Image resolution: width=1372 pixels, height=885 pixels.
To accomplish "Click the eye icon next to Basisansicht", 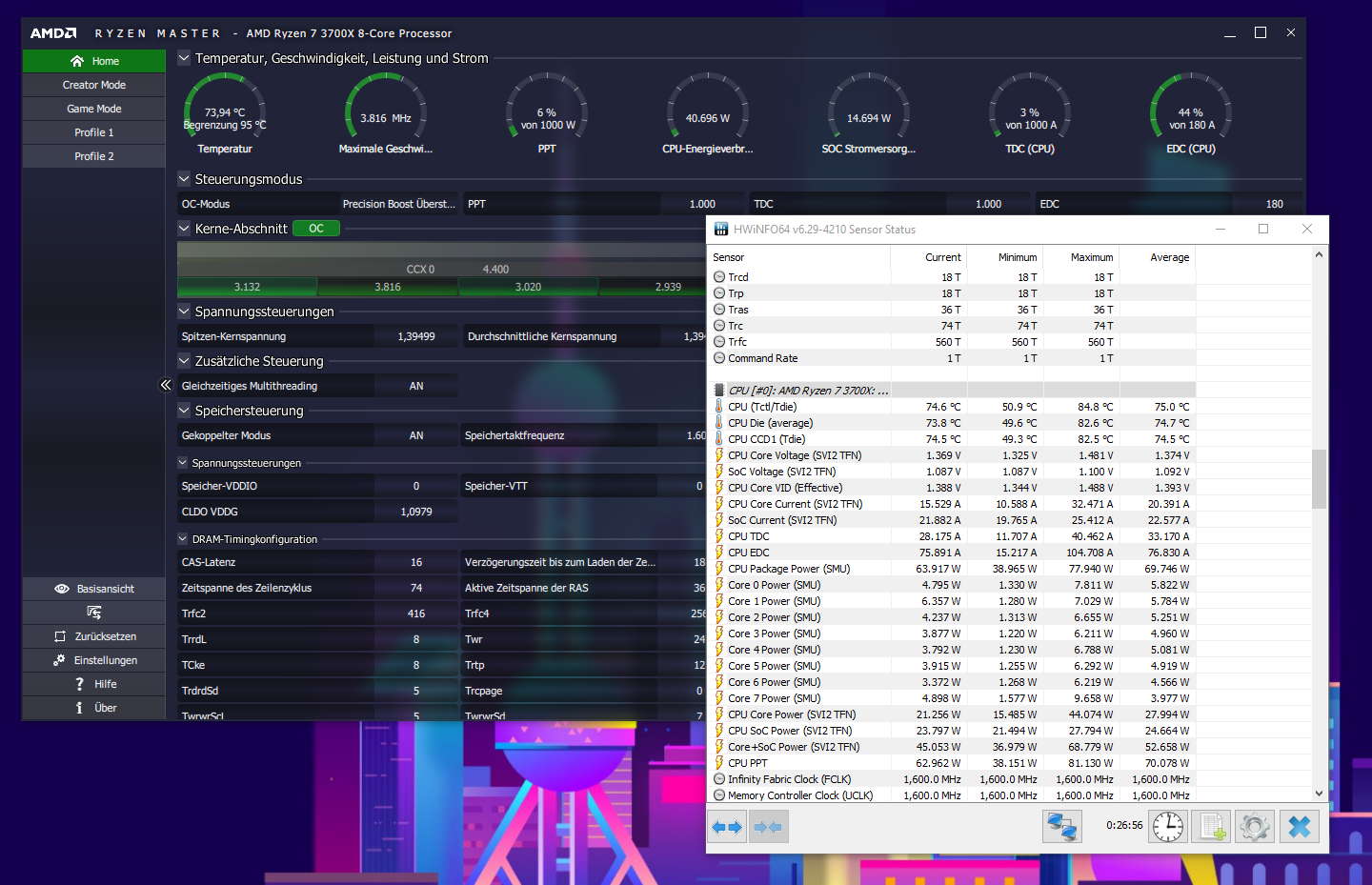I will tap(62, 589).
